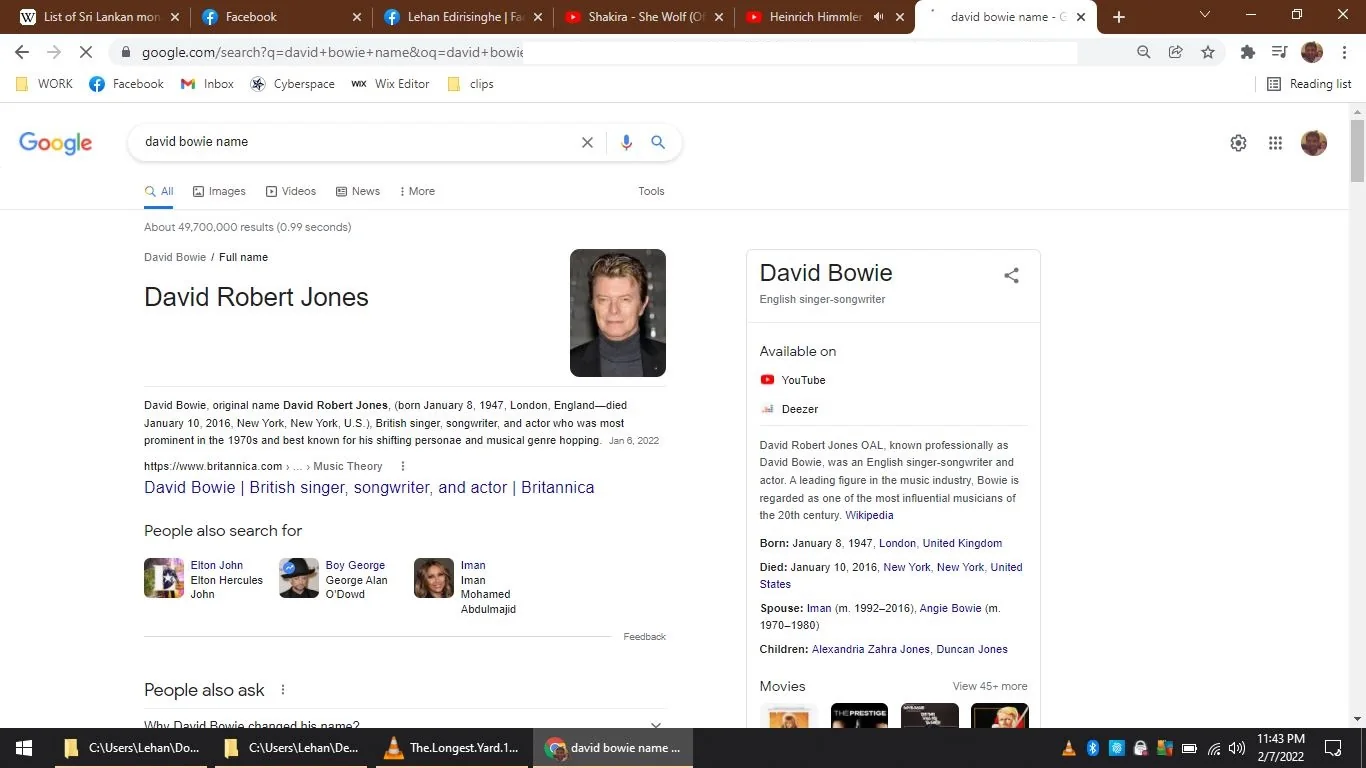Open the three-dot menu beside the Britannica URL
This screenshot has height=768, width=1366.
[403, 466]
